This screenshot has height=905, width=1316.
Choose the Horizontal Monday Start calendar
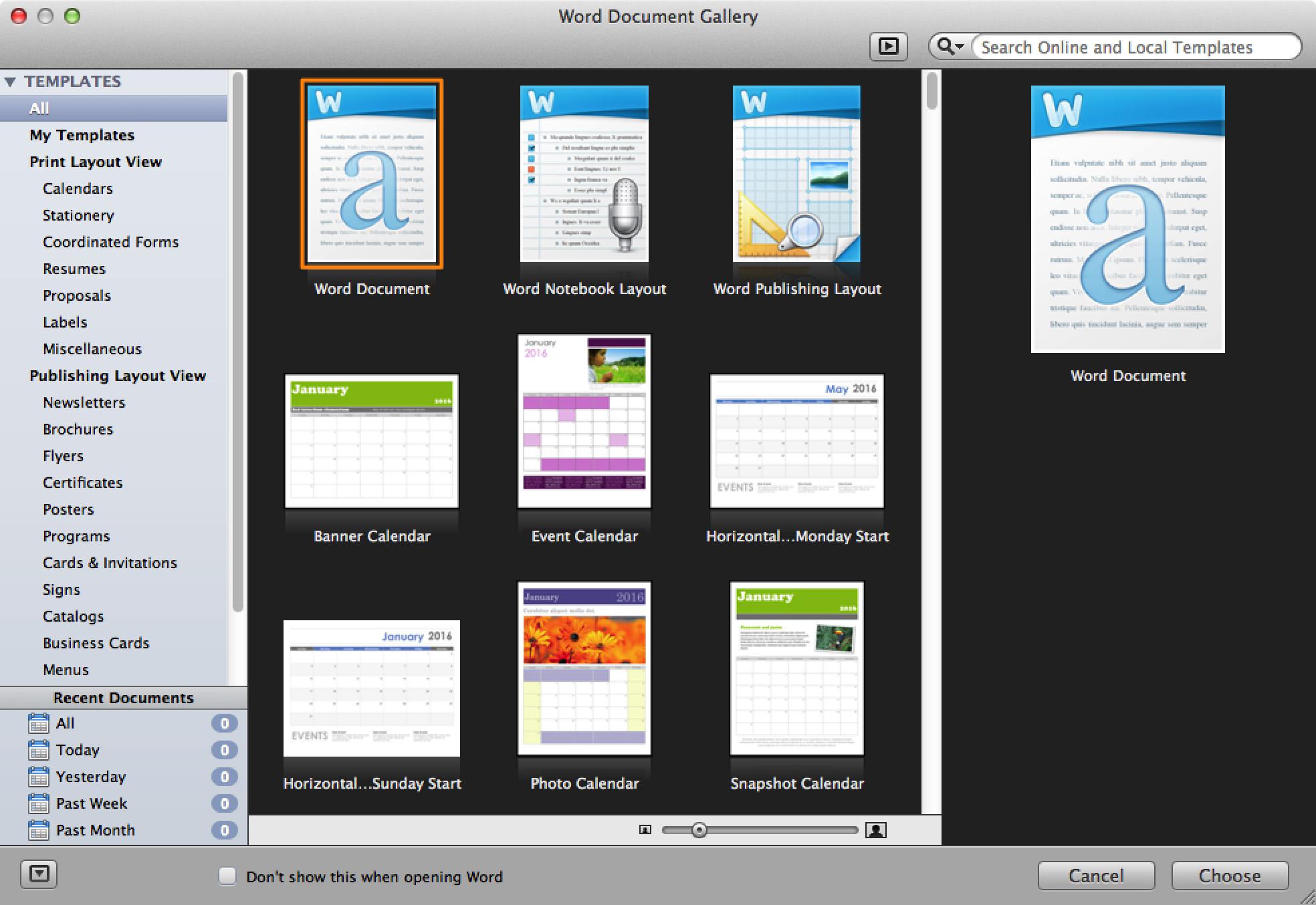[796, 441]
